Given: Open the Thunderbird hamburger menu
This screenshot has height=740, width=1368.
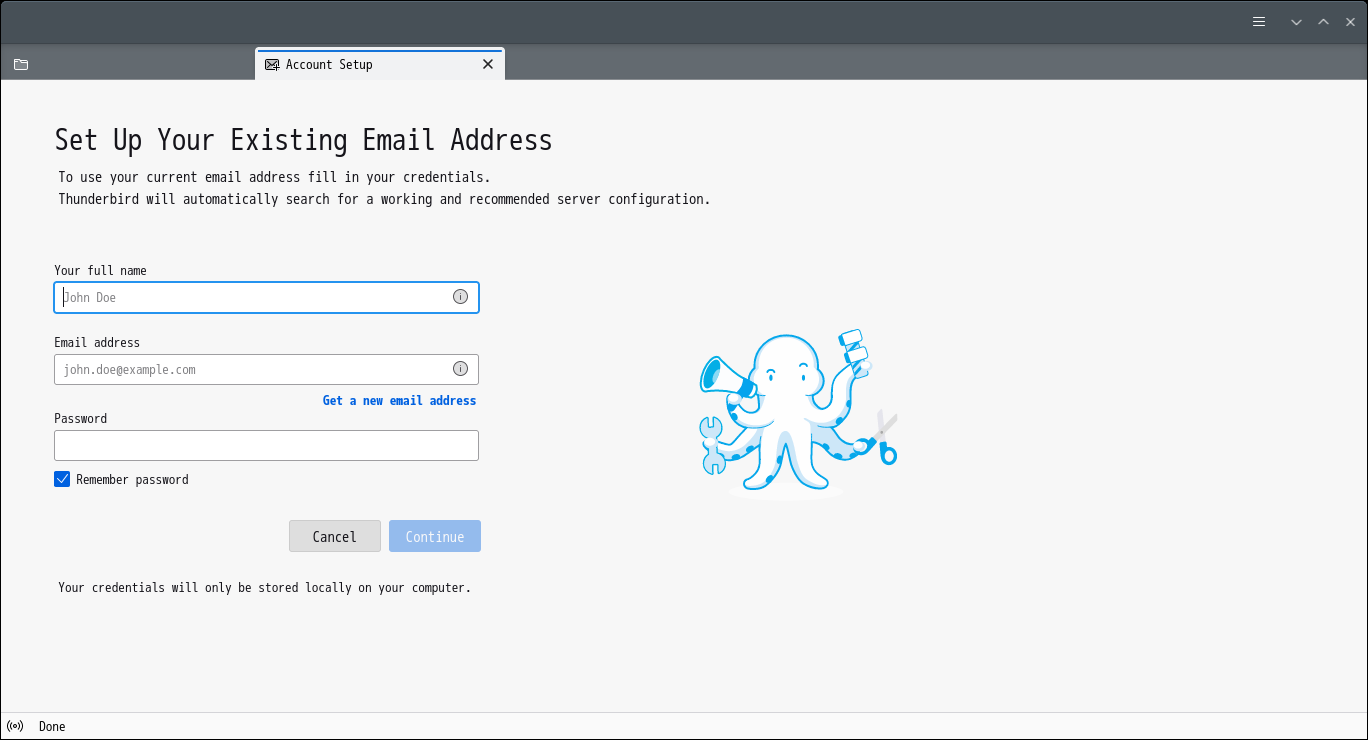Looking at the screenshot, I should [x=1259, y=22].
